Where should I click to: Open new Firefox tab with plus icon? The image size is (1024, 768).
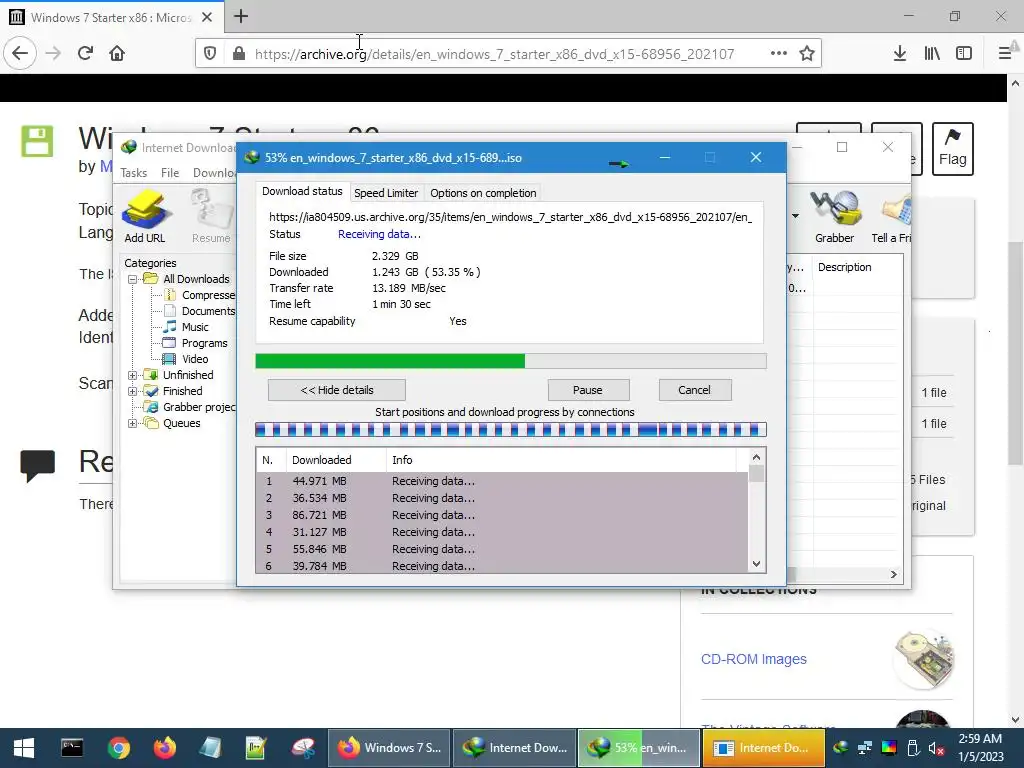pos(241,16)
